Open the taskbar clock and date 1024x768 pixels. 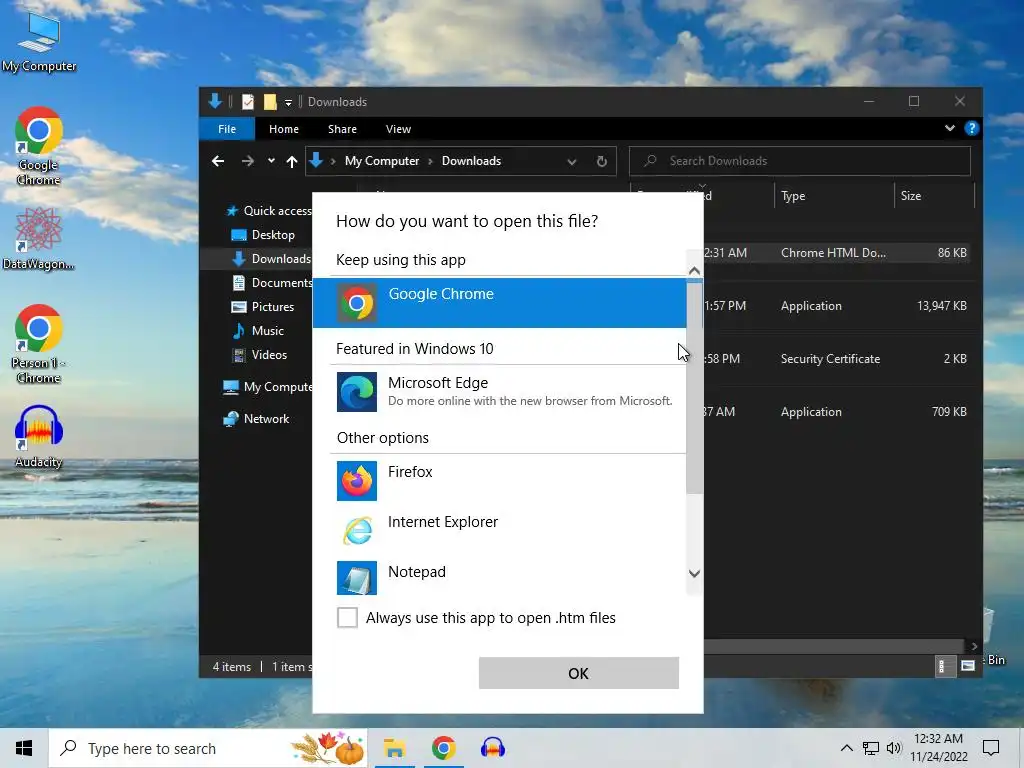point(939,748)
